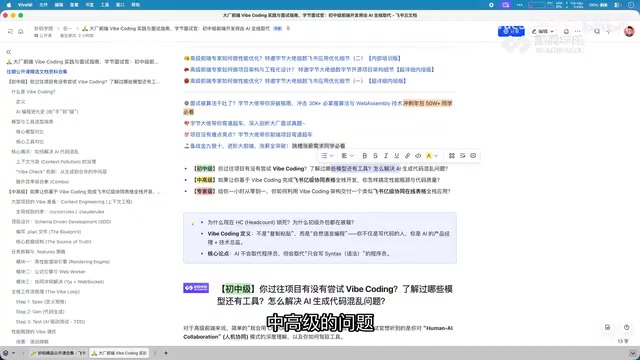This screenshot has width=640, height=360.
Task: Click the 【专家级】 bullet line text
Action: [321, 191]
